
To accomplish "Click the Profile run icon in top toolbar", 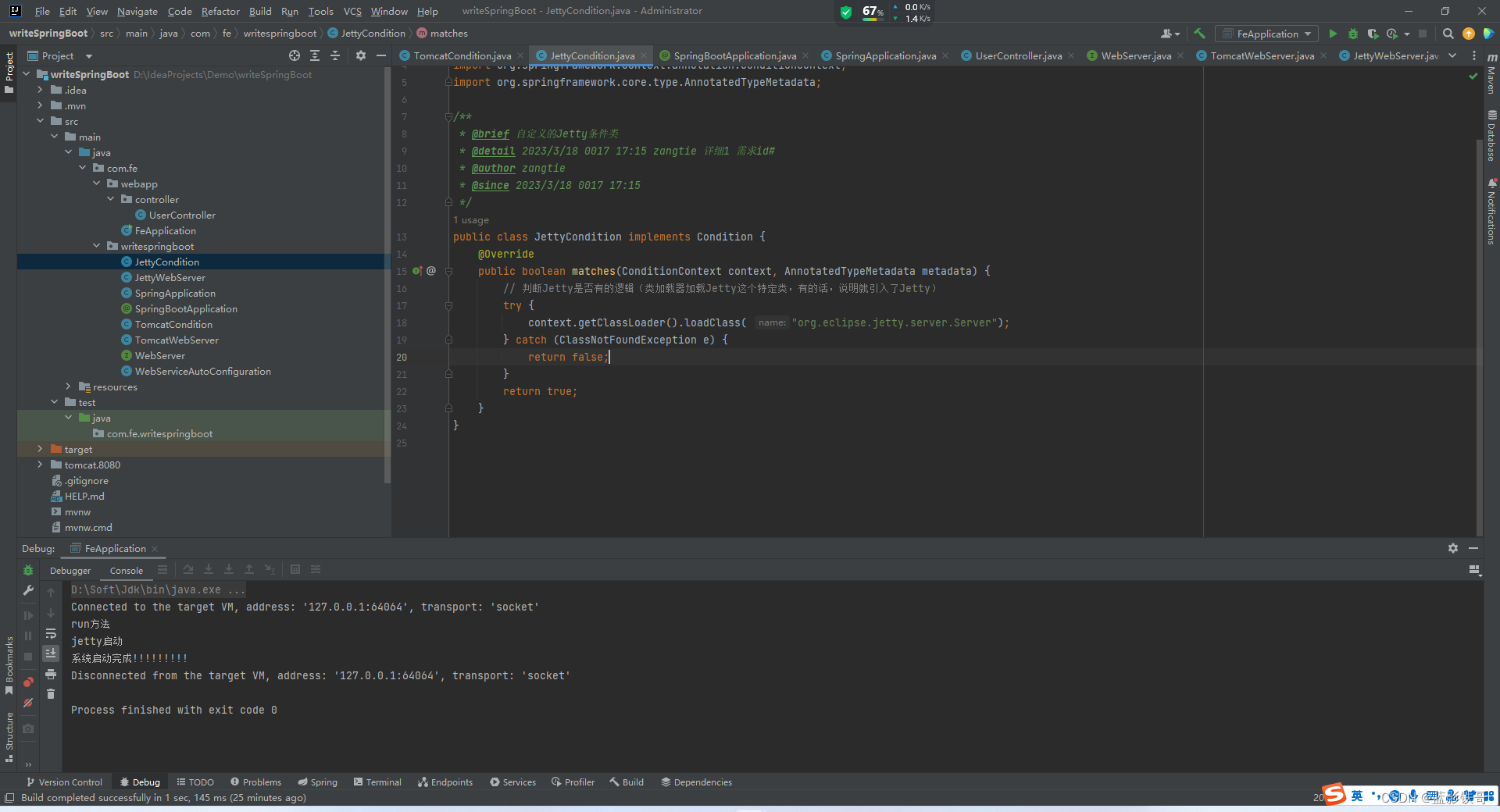I will point(1392,34).
